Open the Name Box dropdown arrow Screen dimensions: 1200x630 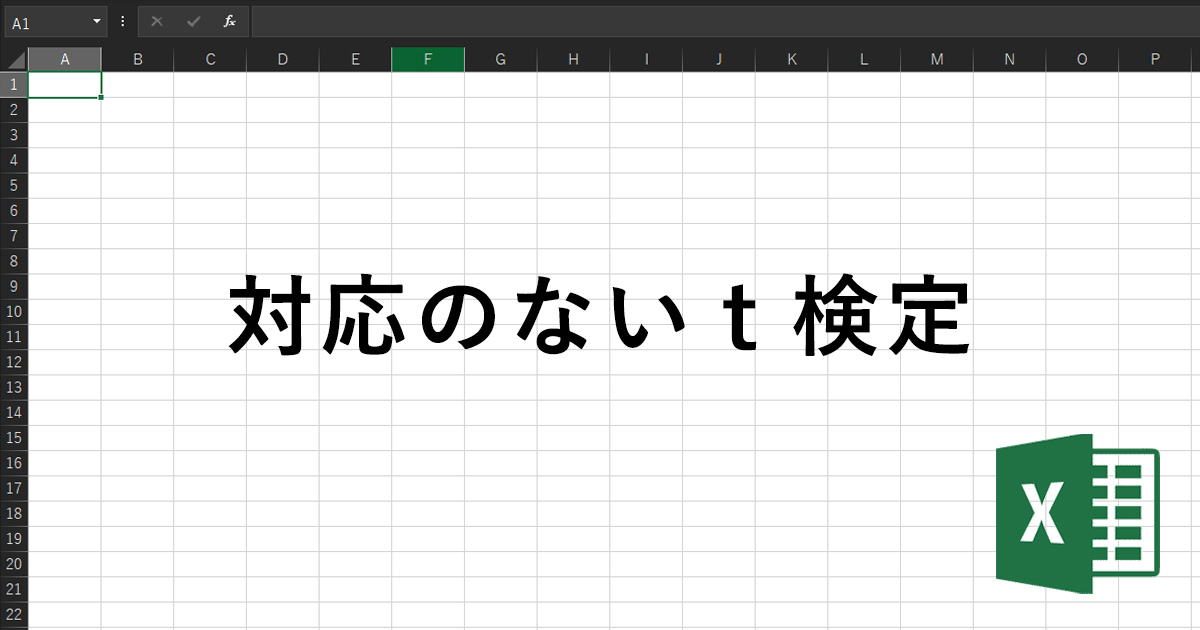pyautogui.click(x=97, y=21)
